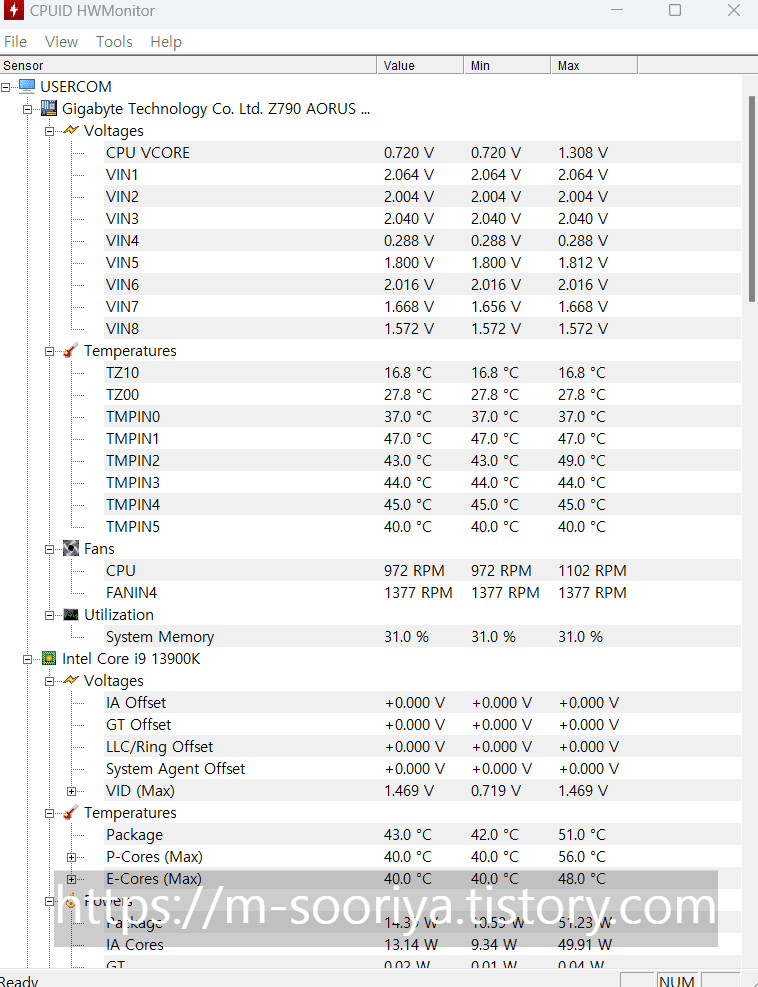Screen dimensions: 758x987
Task: Select the GT Offset row
Action: 423,725
